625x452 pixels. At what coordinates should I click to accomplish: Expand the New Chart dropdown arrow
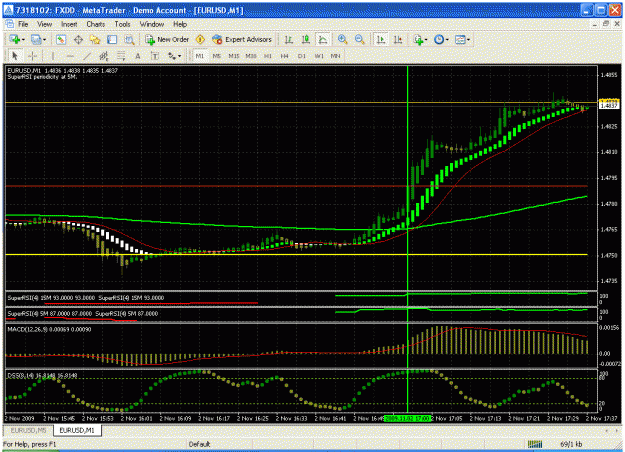tap(23, 39)
